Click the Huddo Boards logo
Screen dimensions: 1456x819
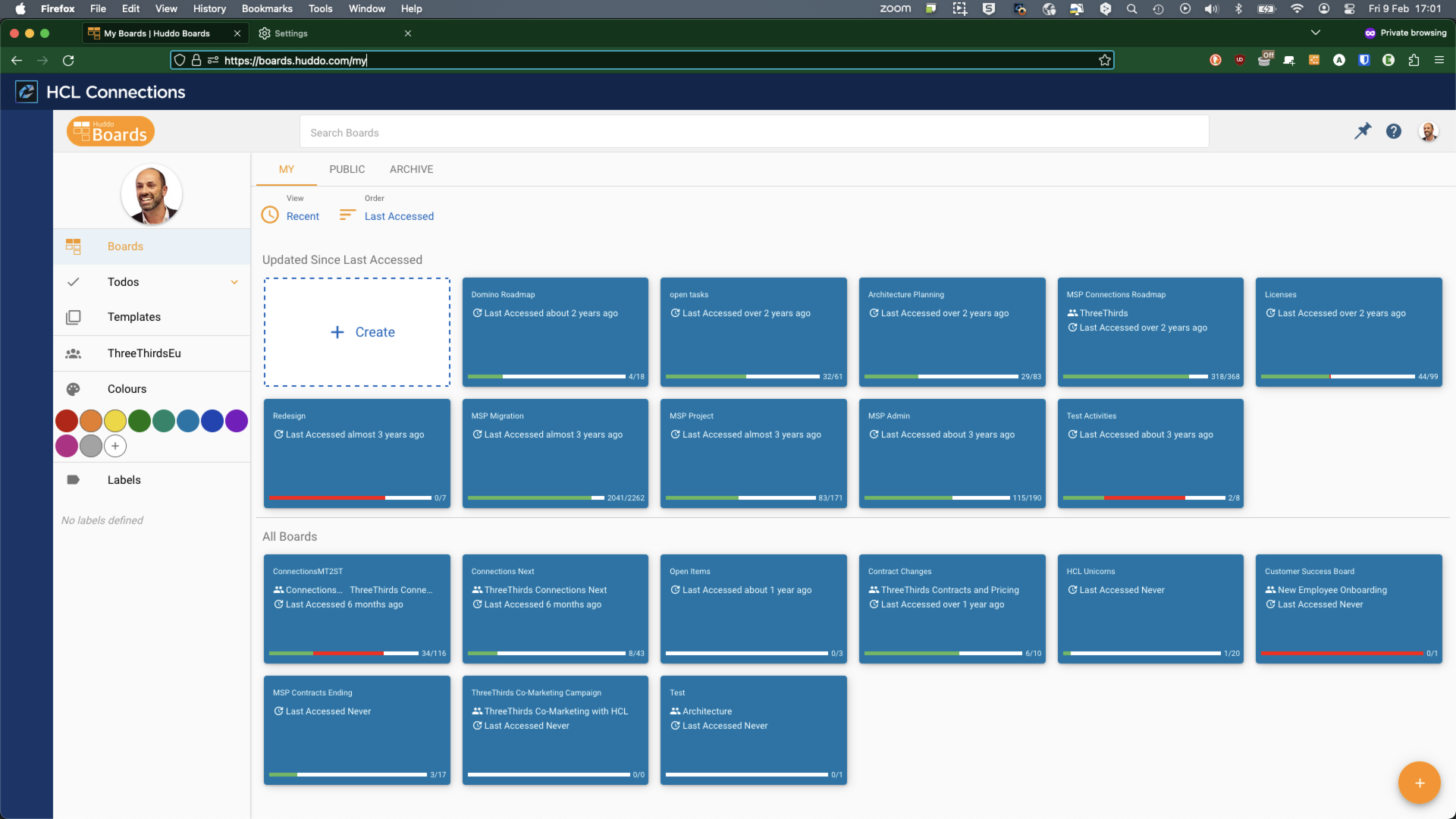[111, 132]
